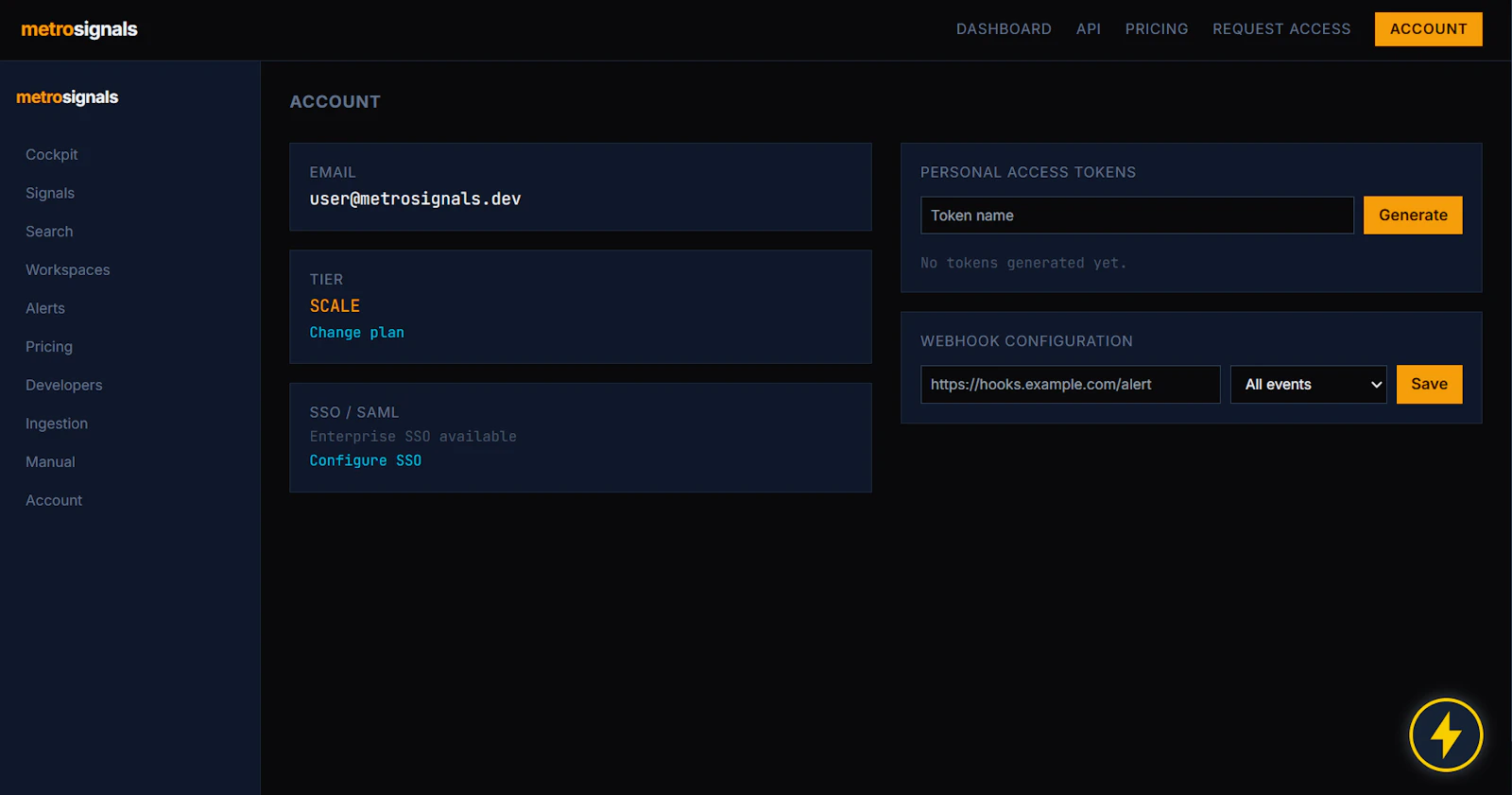Click the ACCOUNT page heading
1512x795 pixels.
click(335, 102)
